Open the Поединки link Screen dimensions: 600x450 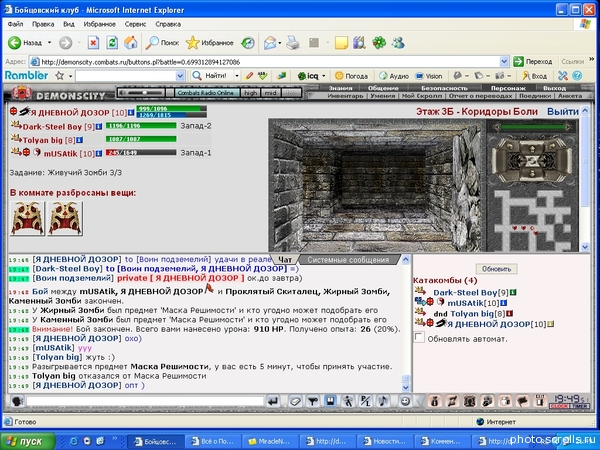pyautogui.click(x=535, y=96)
